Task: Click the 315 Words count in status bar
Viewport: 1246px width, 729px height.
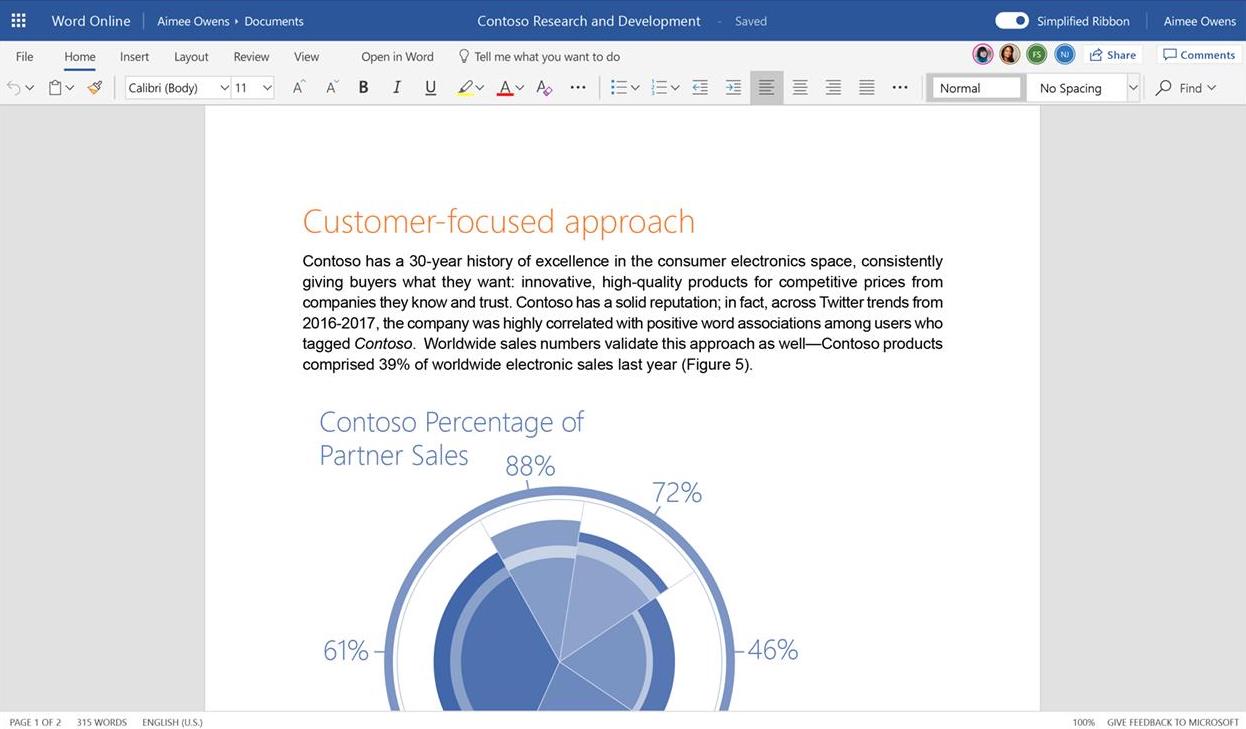Action: coord(102,722)
